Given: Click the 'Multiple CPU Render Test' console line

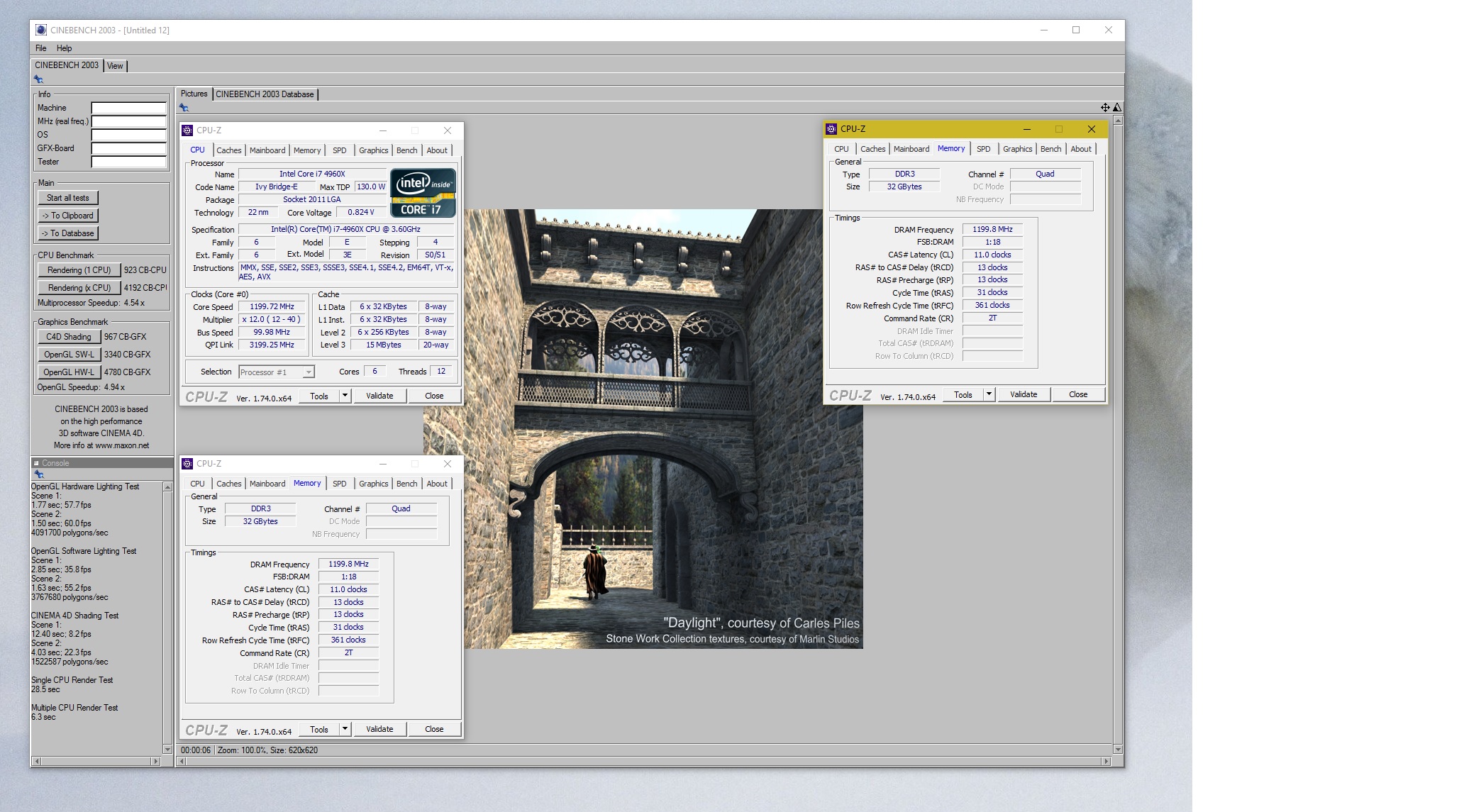Looking at the screenshot, I should coord(74,708).
